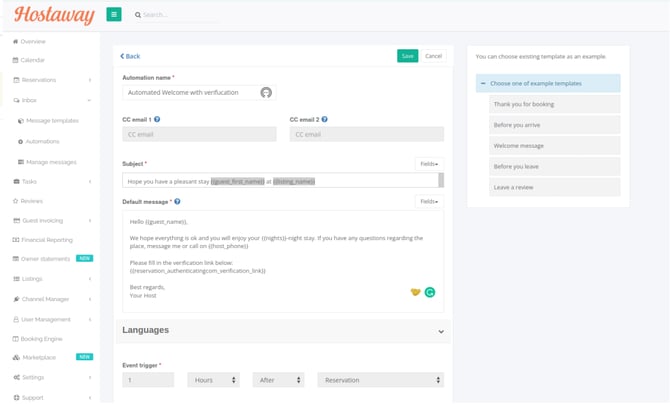Image resolution: width=670 pixels, height=404 pixels.
Task: Collapse the Choose one of example templates list
Action: coord(484,83)
